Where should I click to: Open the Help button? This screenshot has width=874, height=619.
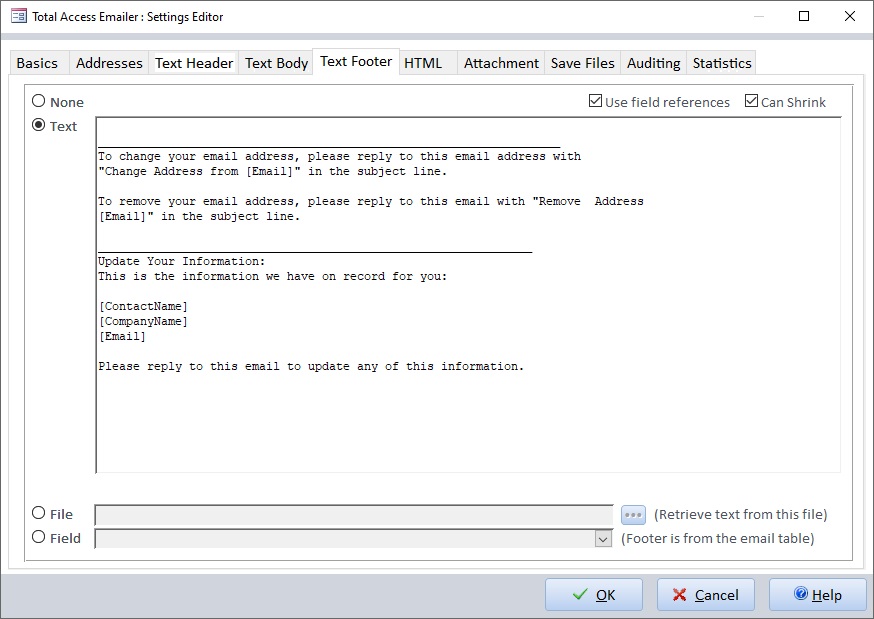pyautogui.click(x=818, y=595)
